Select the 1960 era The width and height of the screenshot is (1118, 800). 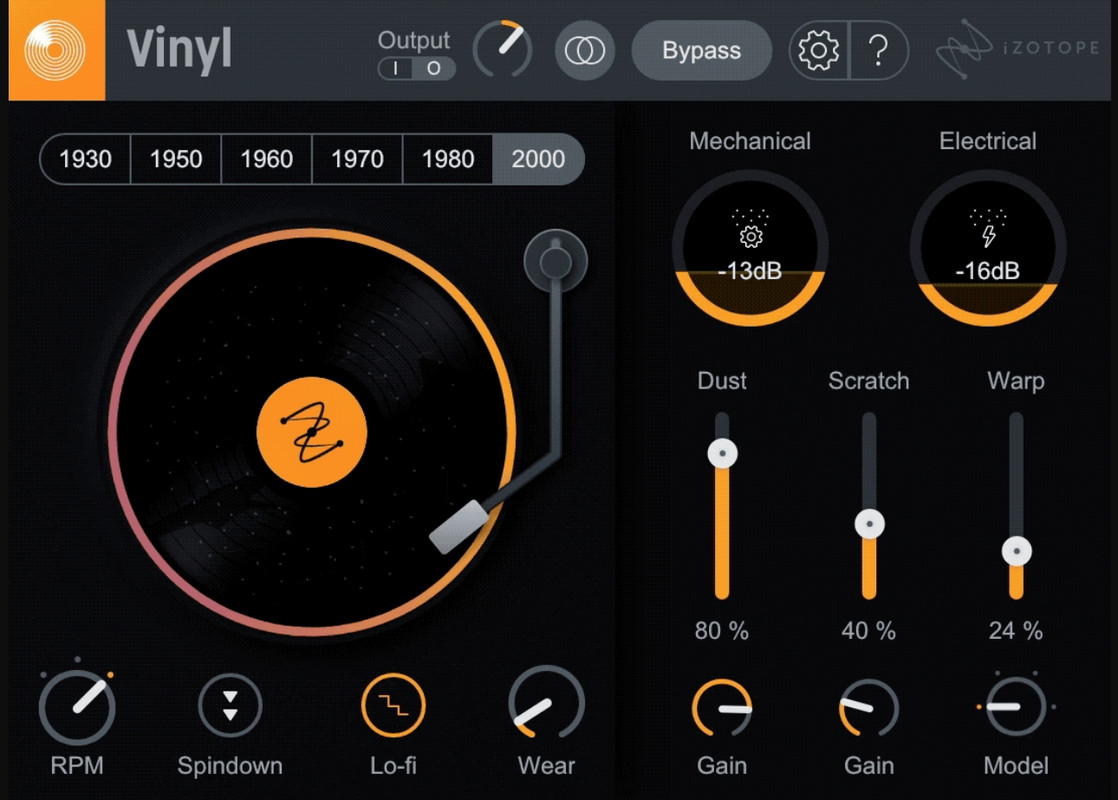pos(267,159)
